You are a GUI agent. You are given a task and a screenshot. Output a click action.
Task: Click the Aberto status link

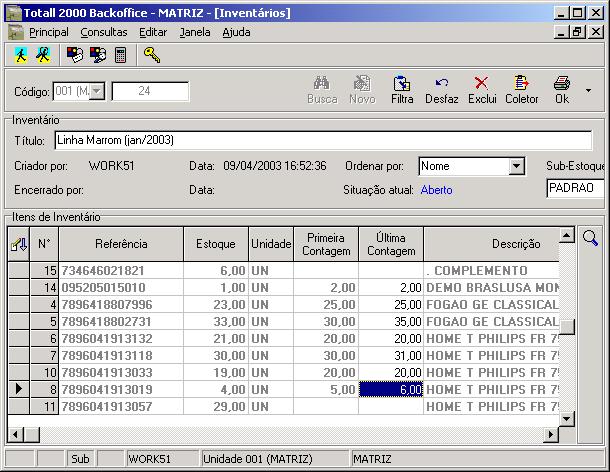(436, 189)
